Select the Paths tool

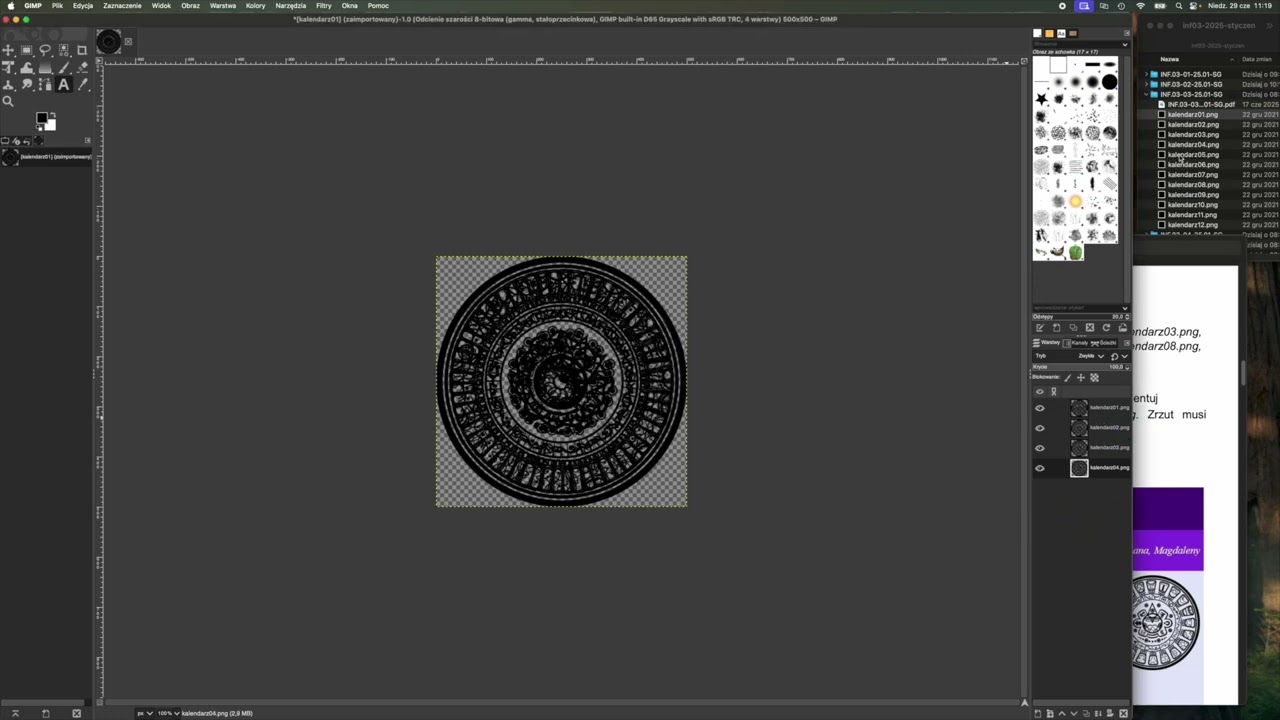click(45, 85)
